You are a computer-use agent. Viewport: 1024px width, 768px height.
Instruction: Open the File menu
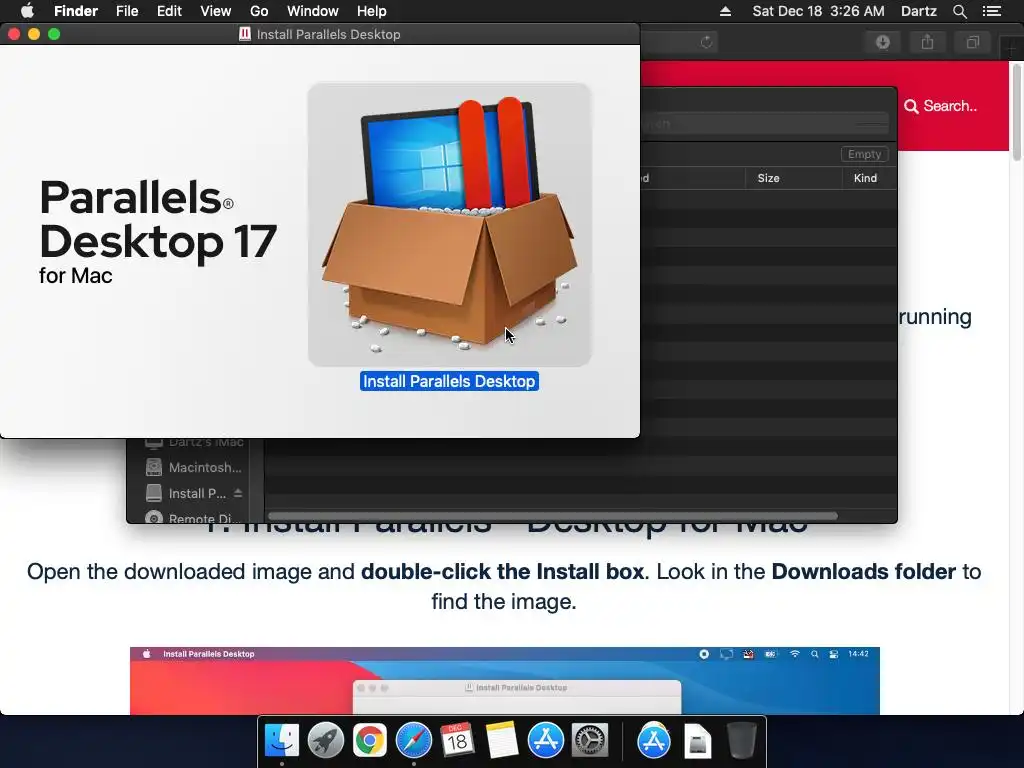coord(127,11)
